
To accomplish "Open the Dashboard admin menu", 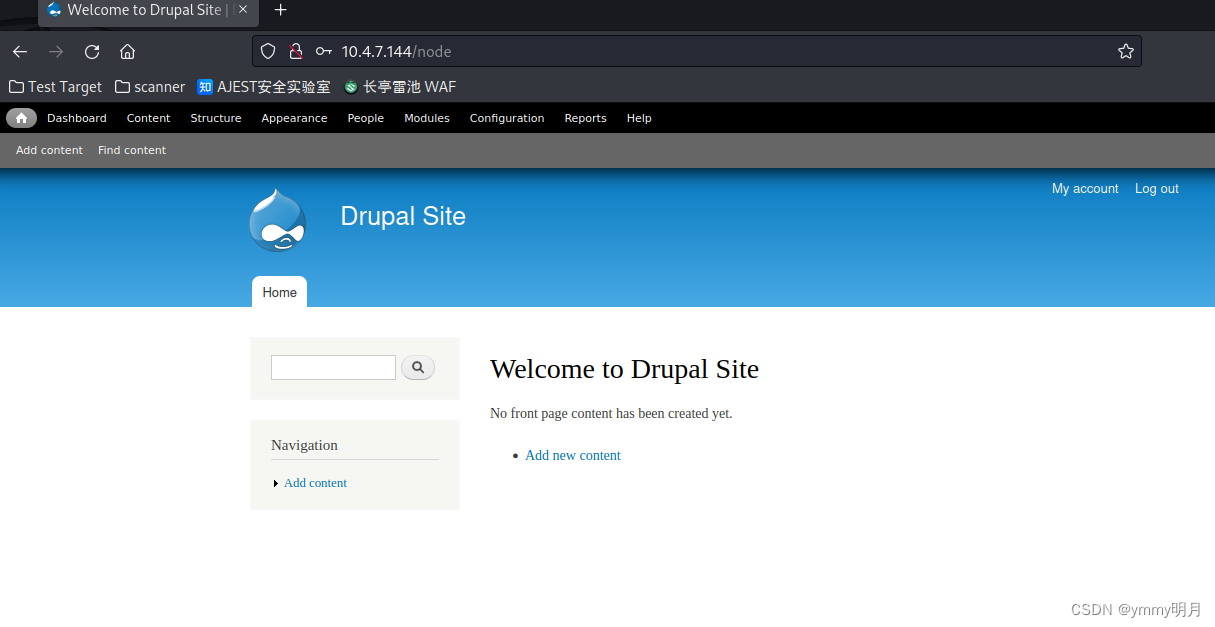I will [x=77, y=118].
